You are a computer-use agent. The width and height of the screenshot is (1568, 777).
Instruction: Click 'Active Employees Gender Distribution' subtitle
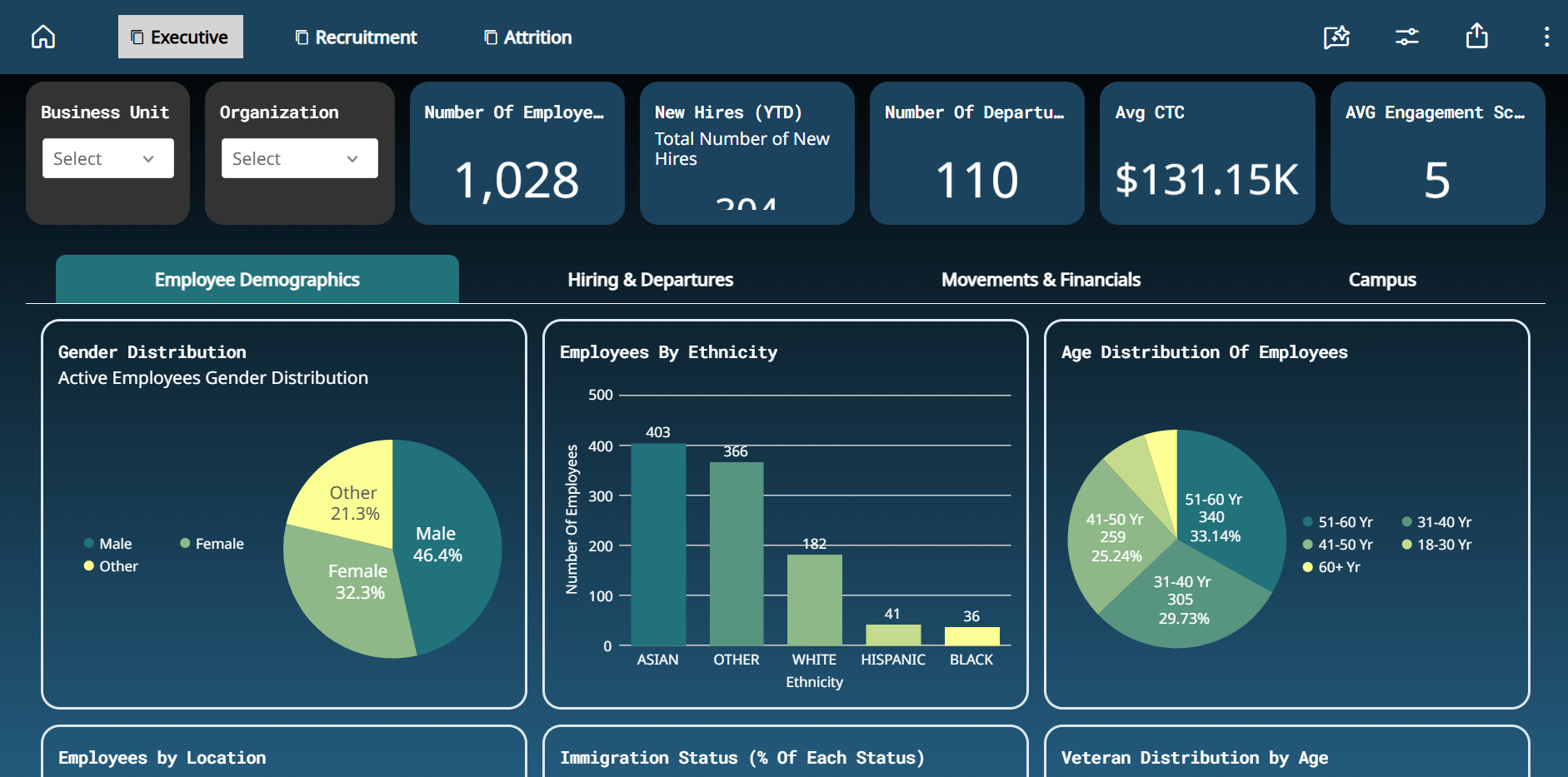[213, 377]
